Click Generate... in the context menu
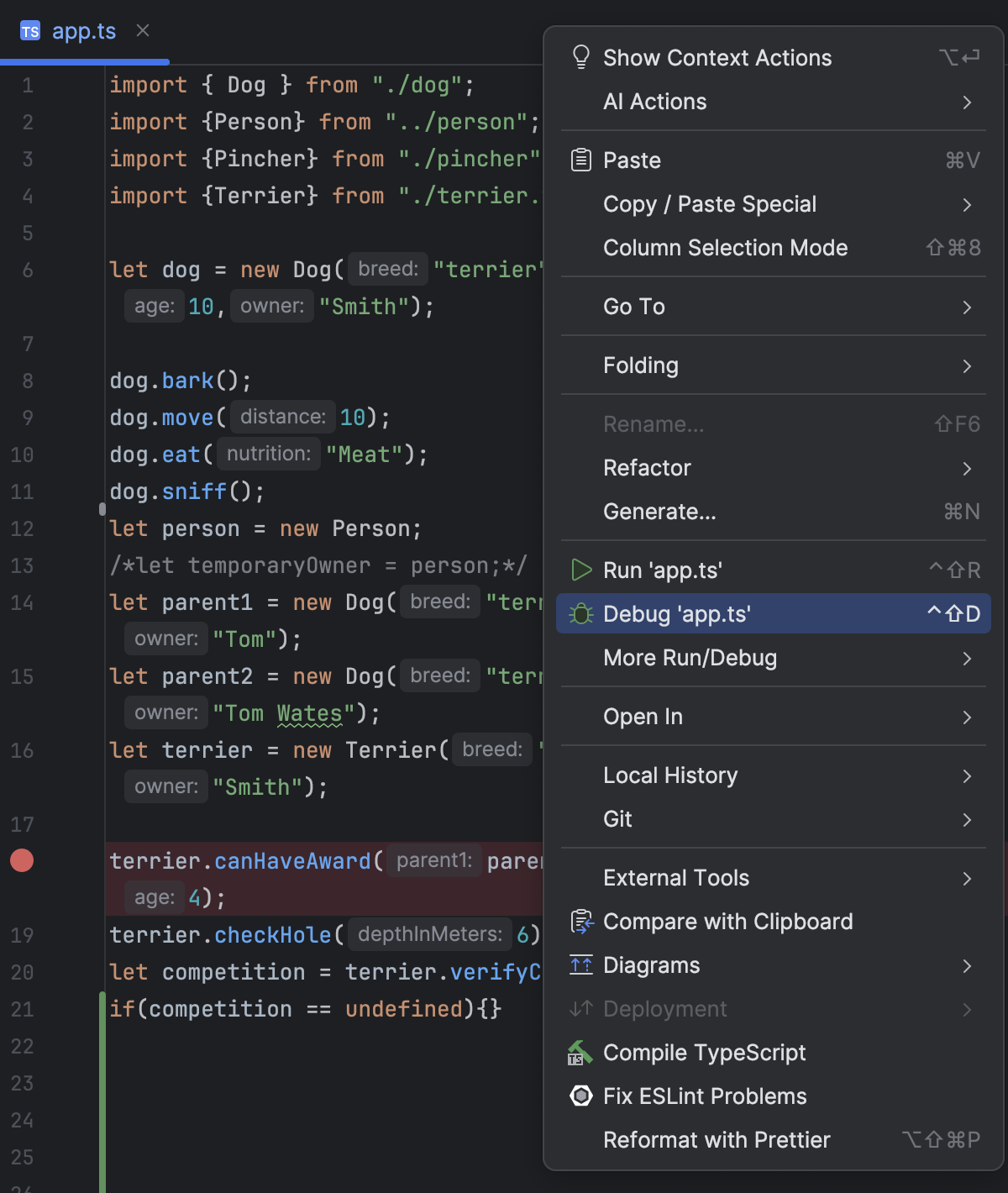Screen dimensions: 1008x1193 [x=659, y=512]
